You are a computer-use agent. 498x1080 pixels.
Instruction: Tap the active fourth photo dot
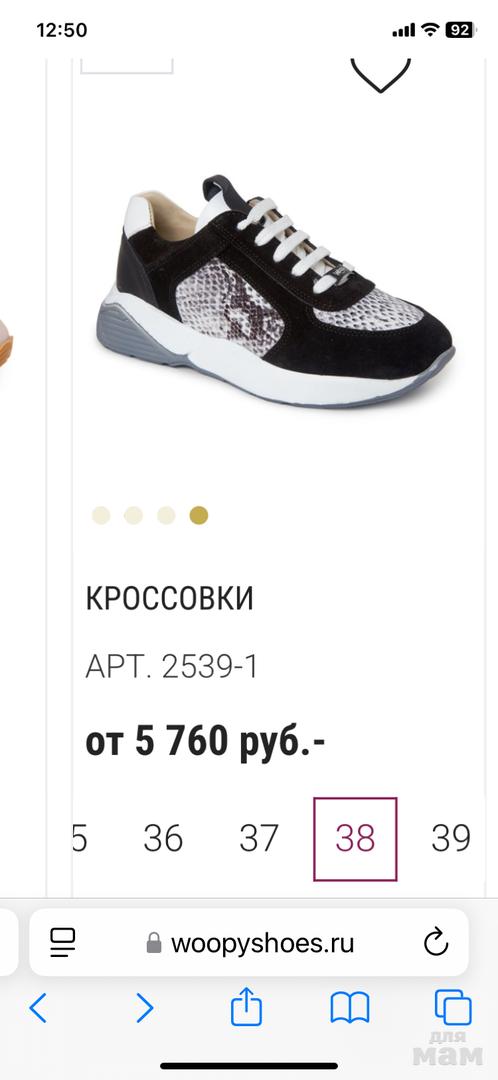[x=199, y=515]
